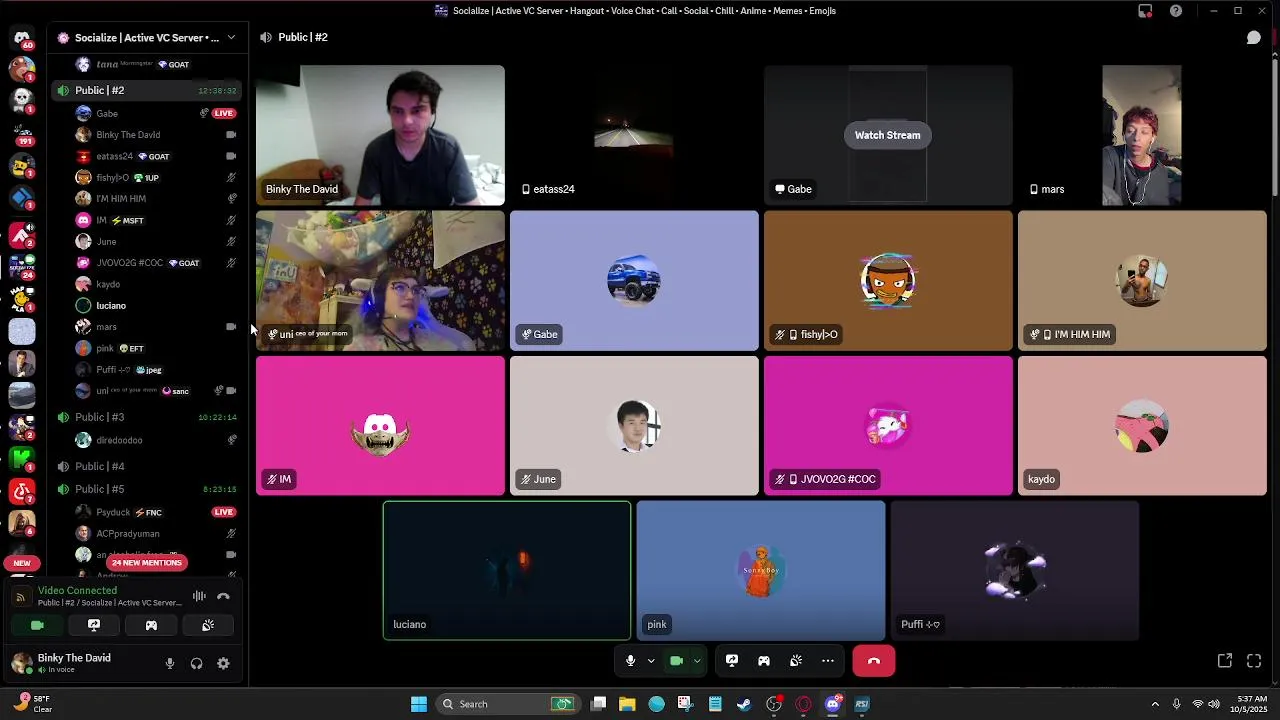The height and width of the screenshot is (720, 1280).
Task: Expand camera options arrow
Action: click(x=697, y=661)
